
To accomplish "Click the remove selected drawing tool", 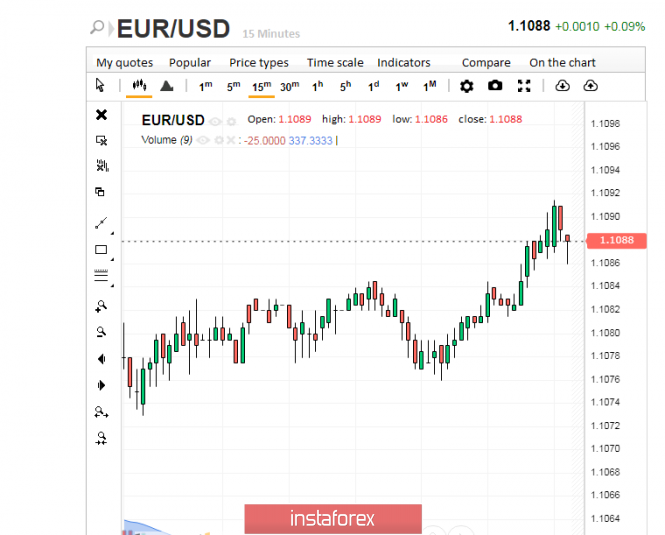I will coord(101,140).
